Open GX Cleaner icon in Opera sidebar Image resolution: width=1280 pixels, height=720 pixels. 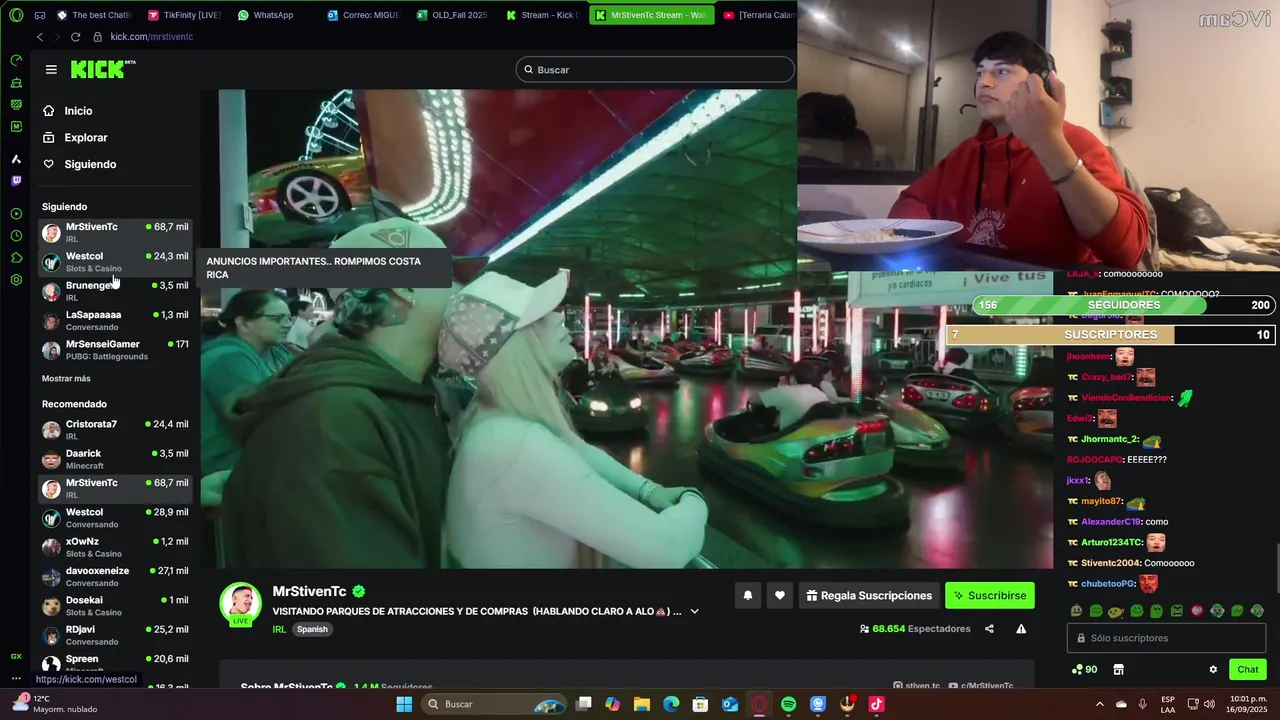tap(16, 83)
